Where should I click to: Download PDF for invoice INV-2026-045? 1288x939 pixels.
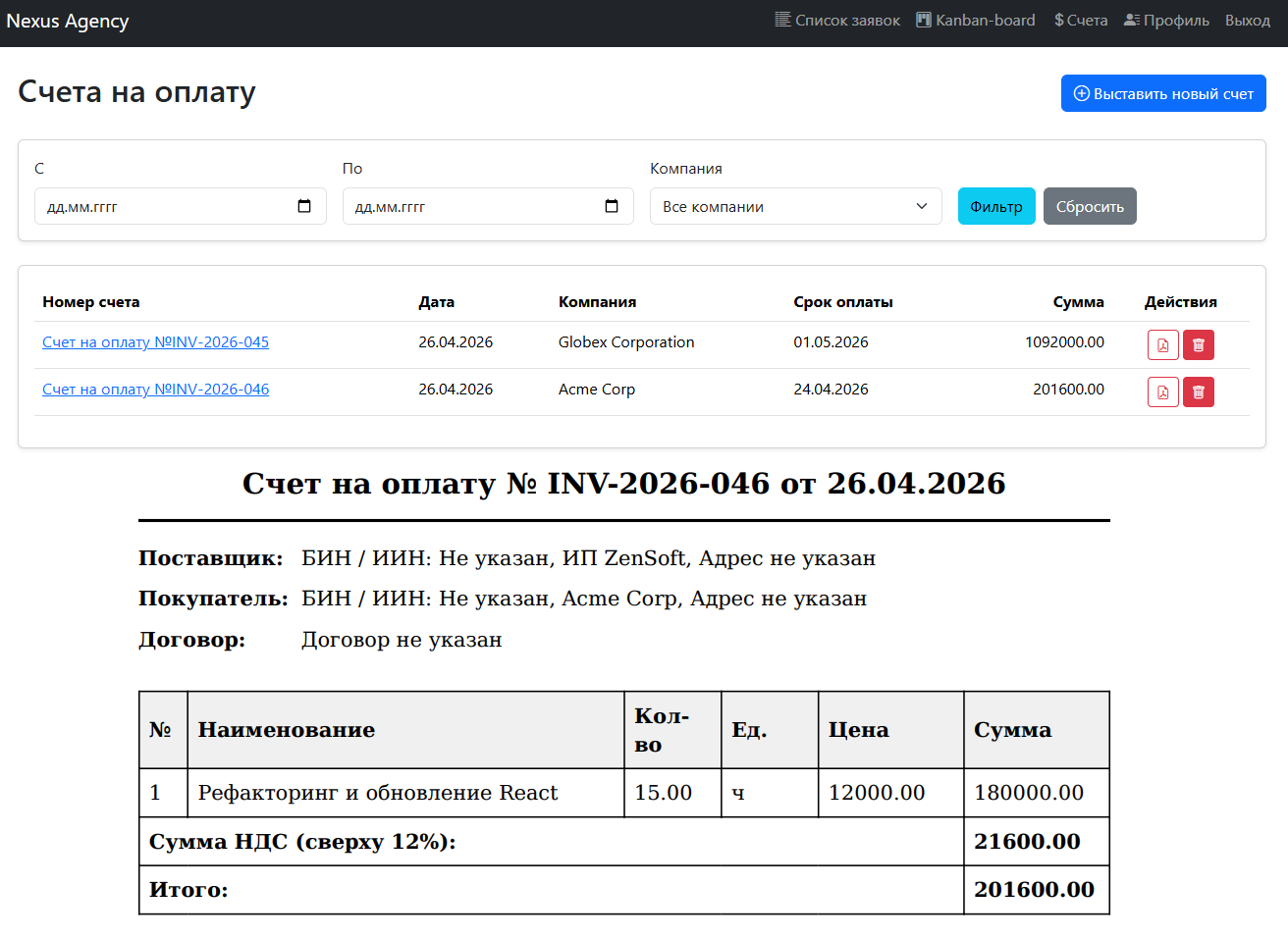(1163, 345)
